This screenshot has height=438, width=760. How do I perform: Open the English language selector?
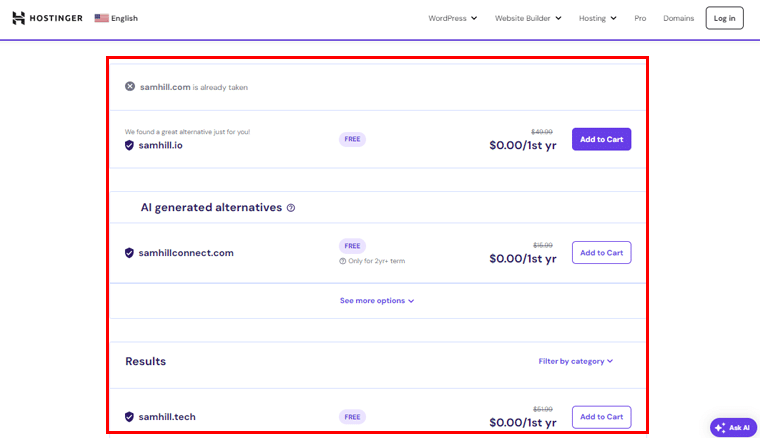pos(116,18)
